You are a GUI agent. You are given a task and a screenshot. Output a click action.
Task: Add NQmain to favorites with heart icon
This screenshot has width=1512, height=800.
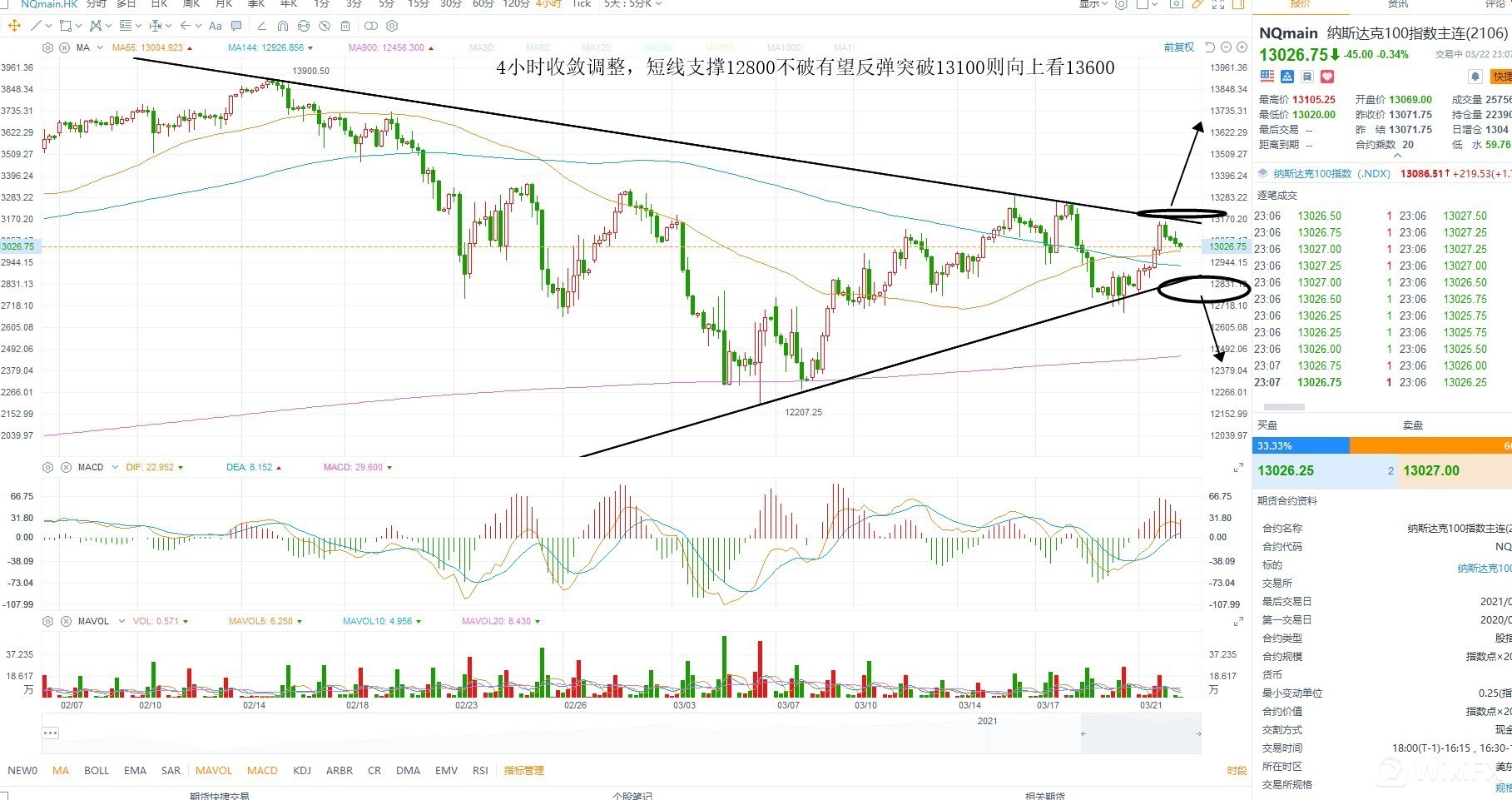(1327, 77)
